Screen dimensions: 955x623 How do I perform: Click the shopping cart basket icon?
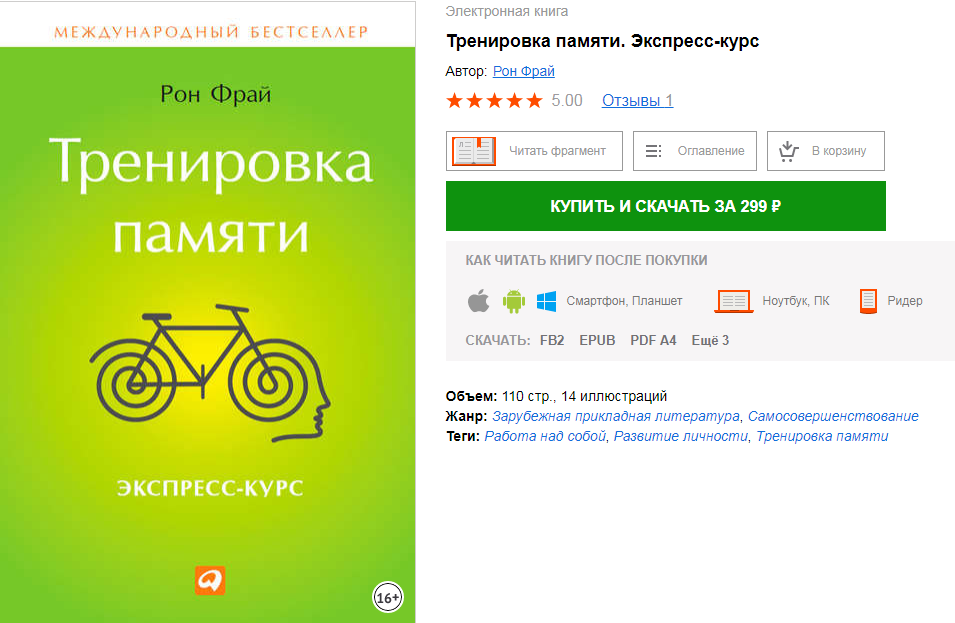coord(788,151)
